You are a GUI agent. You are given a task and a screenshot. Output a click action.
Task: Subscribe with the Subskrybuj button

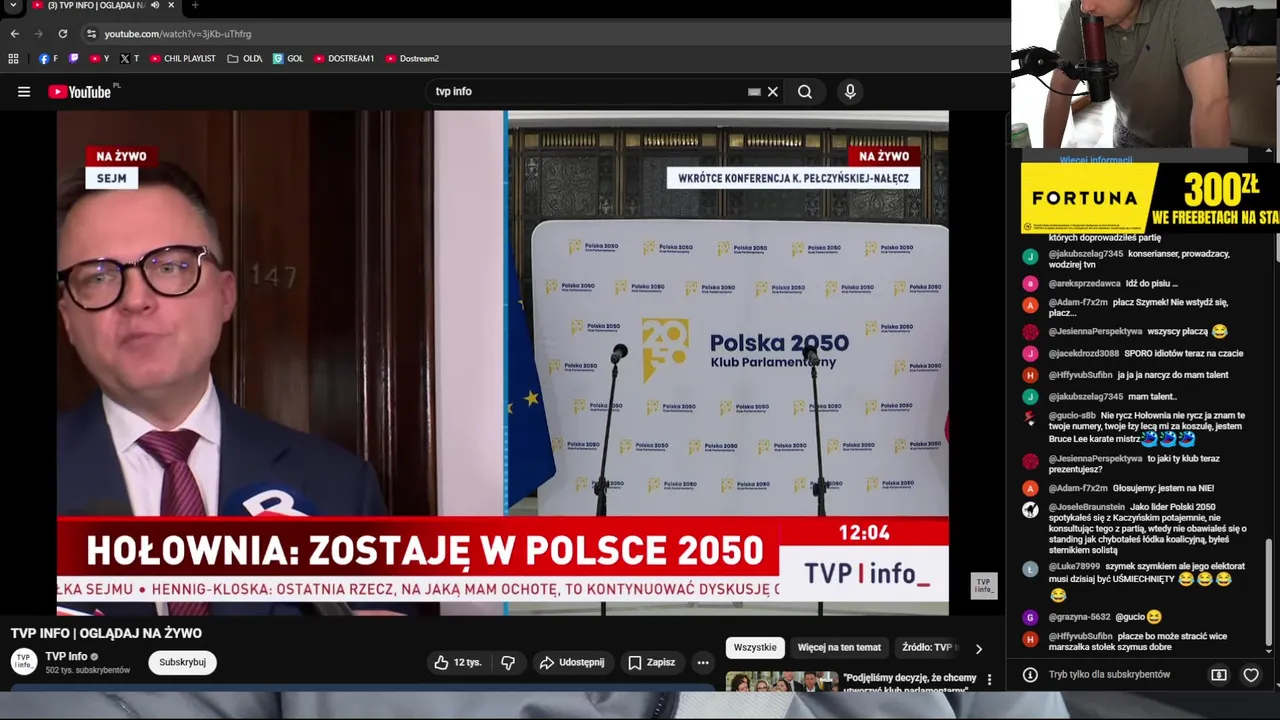pyautogui.click(x=182, y=662)
